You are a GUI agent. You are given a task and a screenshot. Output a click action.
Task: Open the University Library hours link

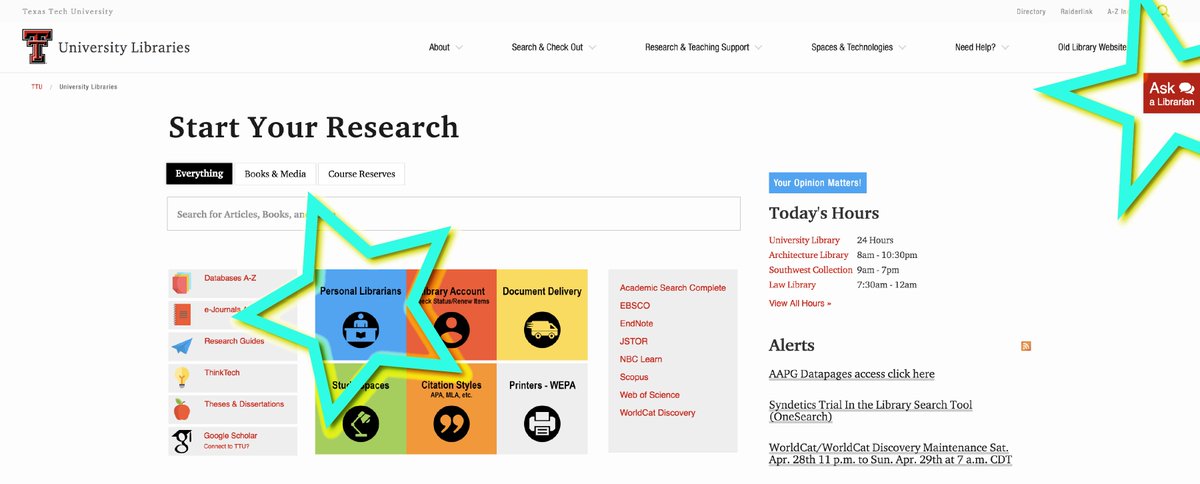click(804, 240)
